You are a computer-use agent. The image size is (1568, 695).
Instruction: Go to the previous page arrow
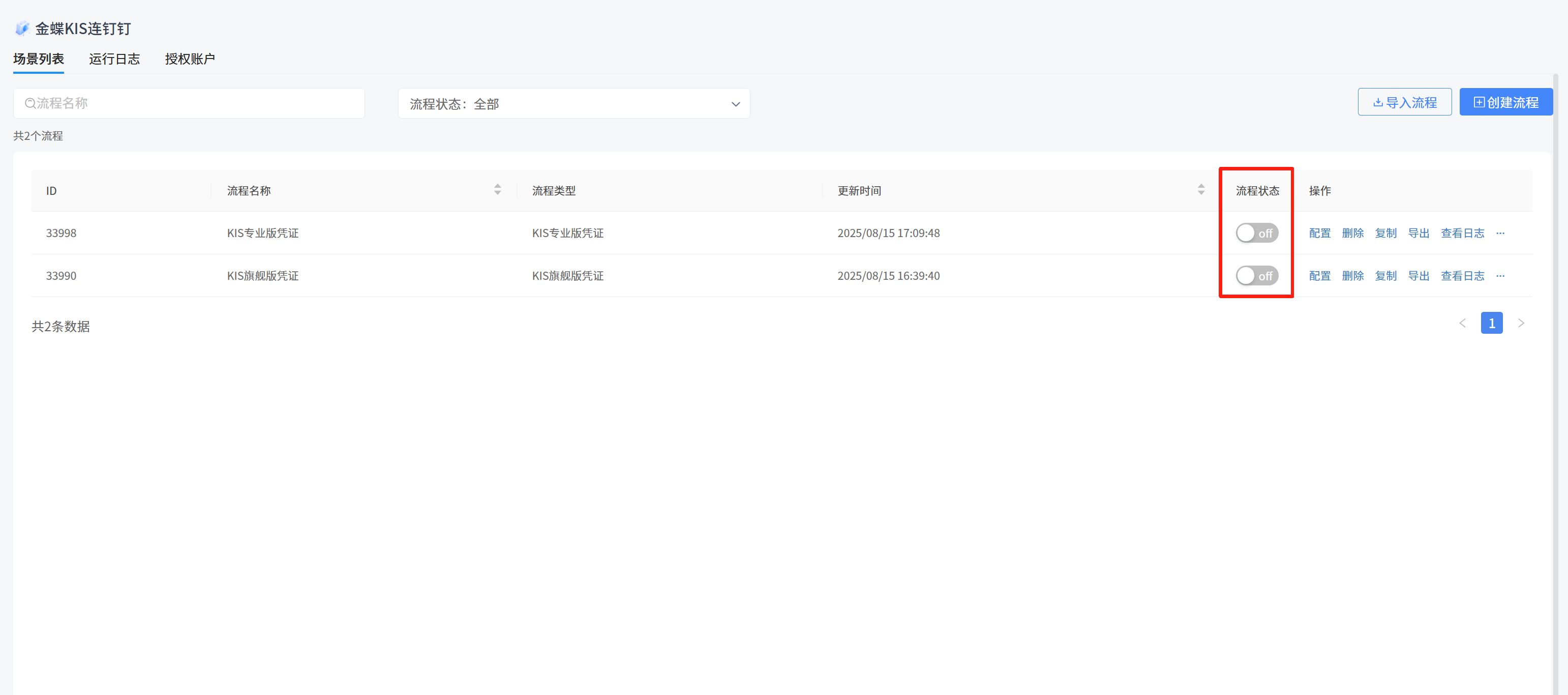[x=1462, y=324]
